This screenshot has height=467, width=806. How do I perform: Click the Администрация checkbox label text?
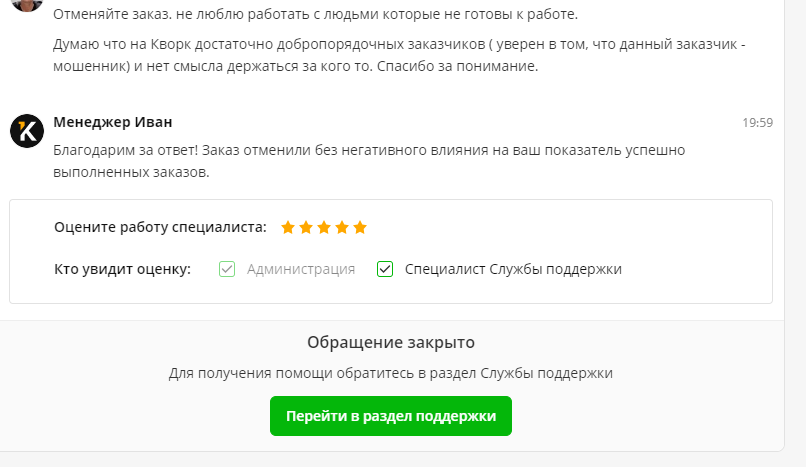point(301,269)
